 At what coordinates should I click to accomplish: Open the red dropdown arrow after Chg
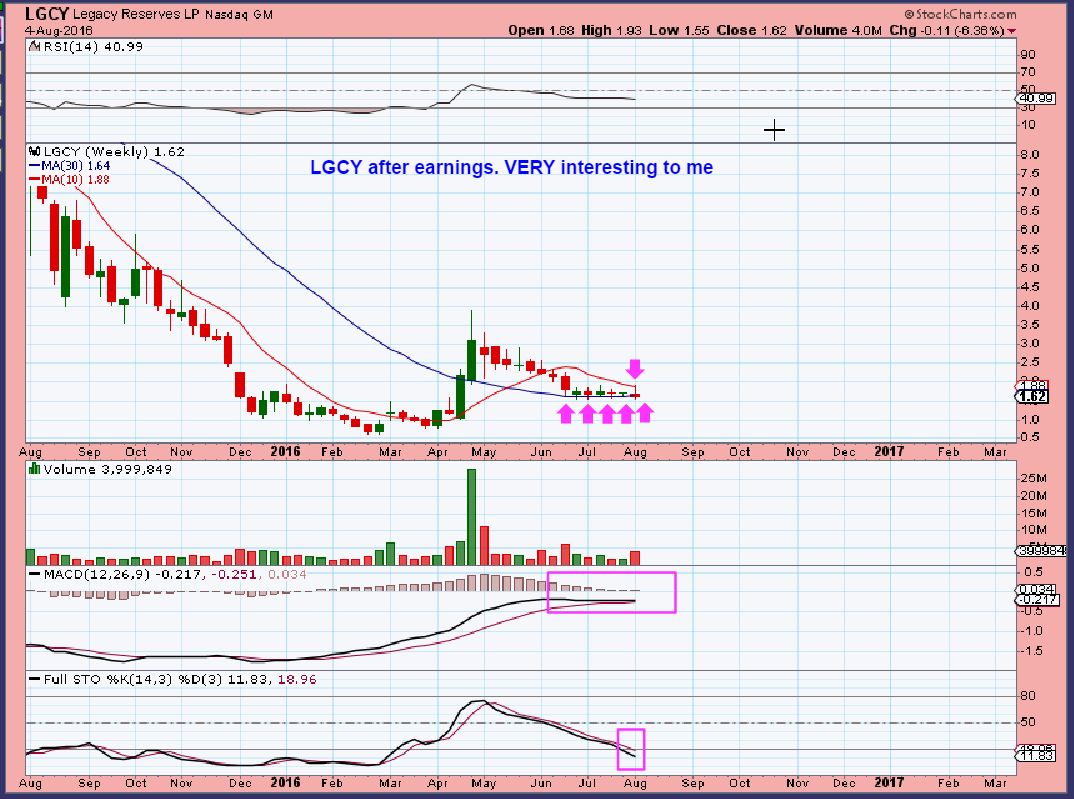click(1012, 31)
